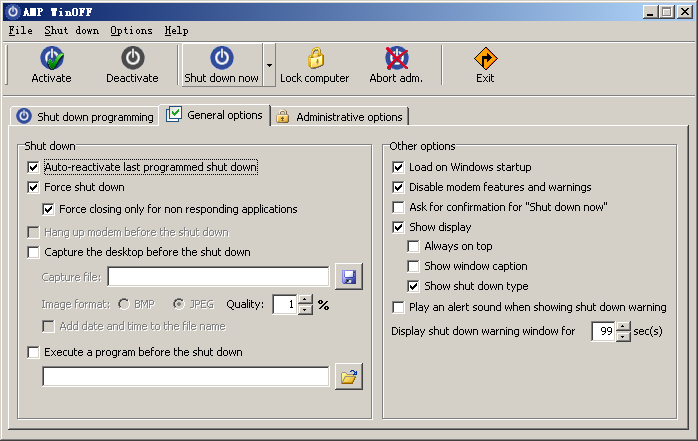Minimize the AMP WinOFF window
The image size is (698, 441).
[650, 12]
